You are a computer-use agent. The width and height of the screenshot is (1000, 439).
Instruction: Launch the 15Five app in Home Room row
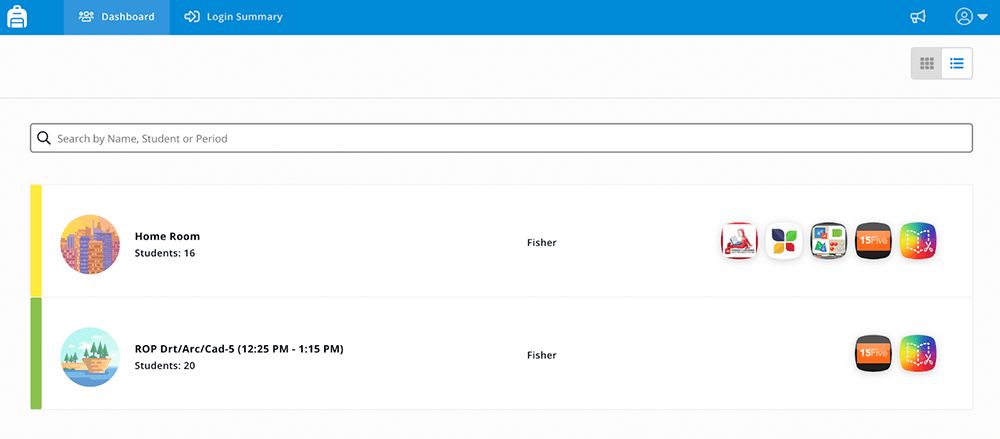click(874, 241)
